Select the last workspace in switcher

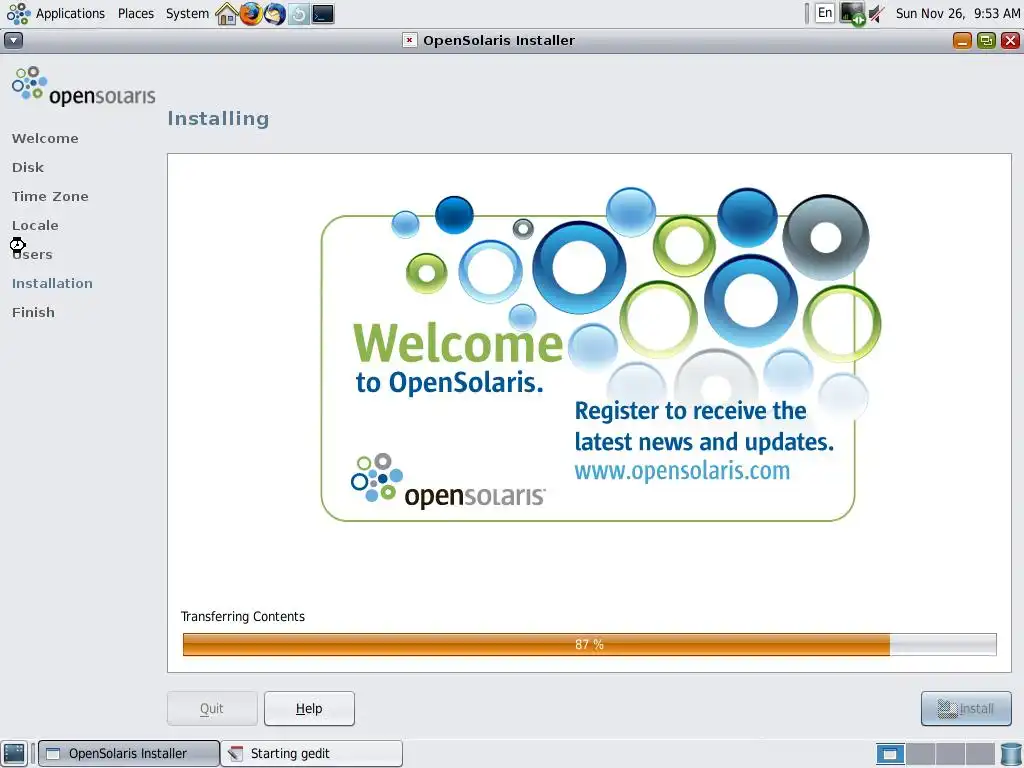[x=980, y=754]
